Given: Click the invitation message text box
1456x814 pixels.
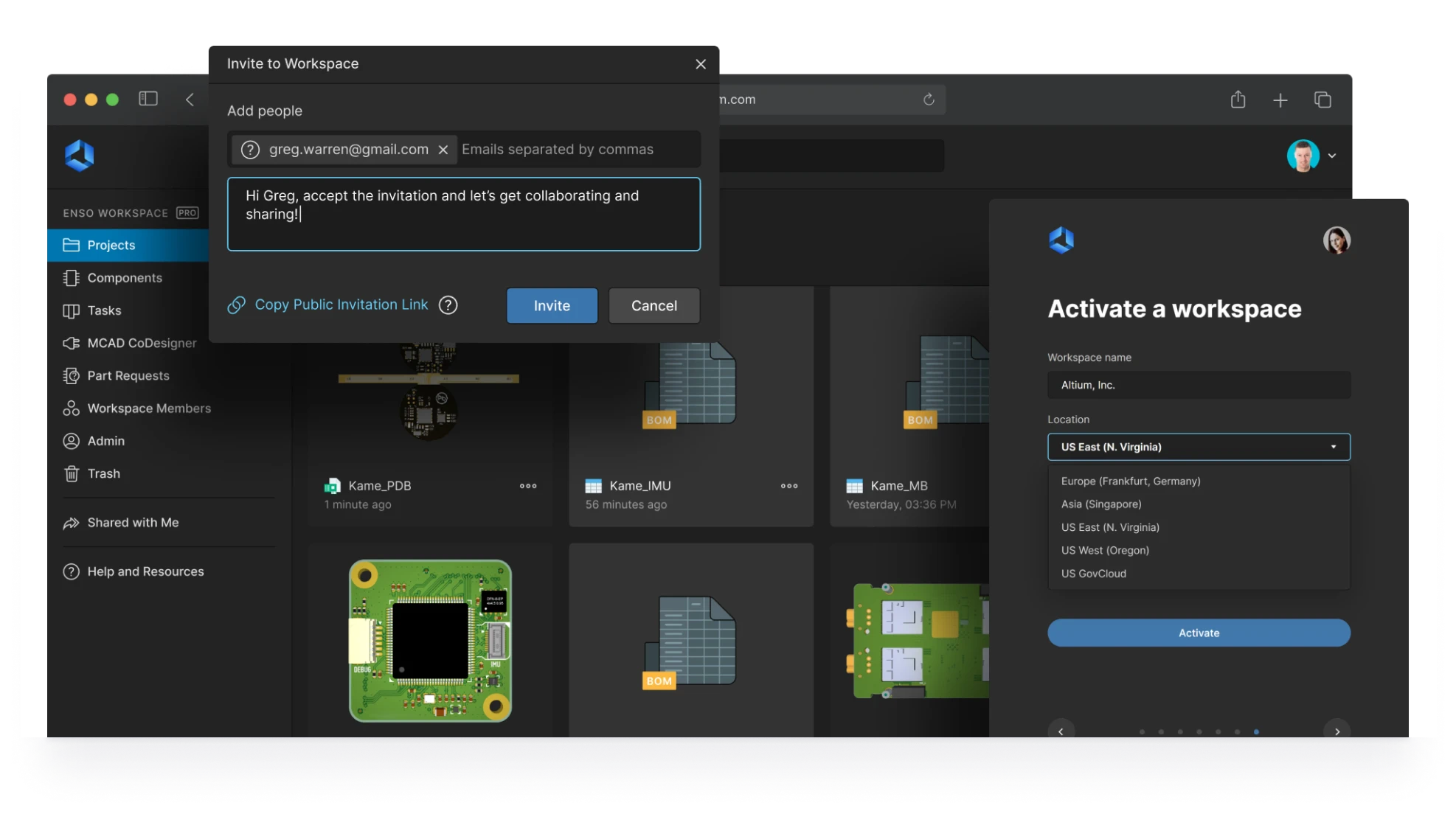Looking at the screenshot, I should [x=464, y=214].
